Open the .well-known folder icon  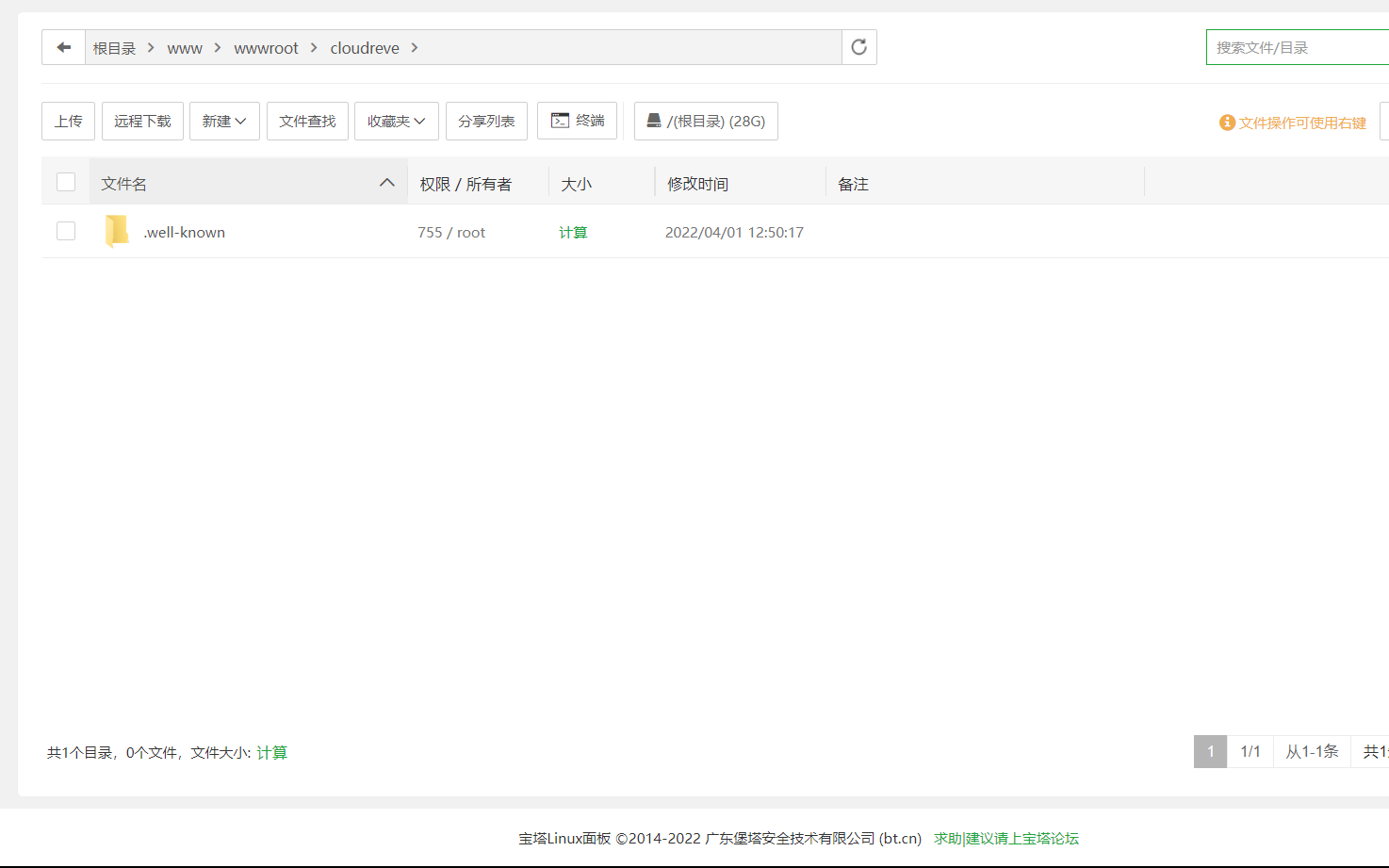[x=116, y=230]
